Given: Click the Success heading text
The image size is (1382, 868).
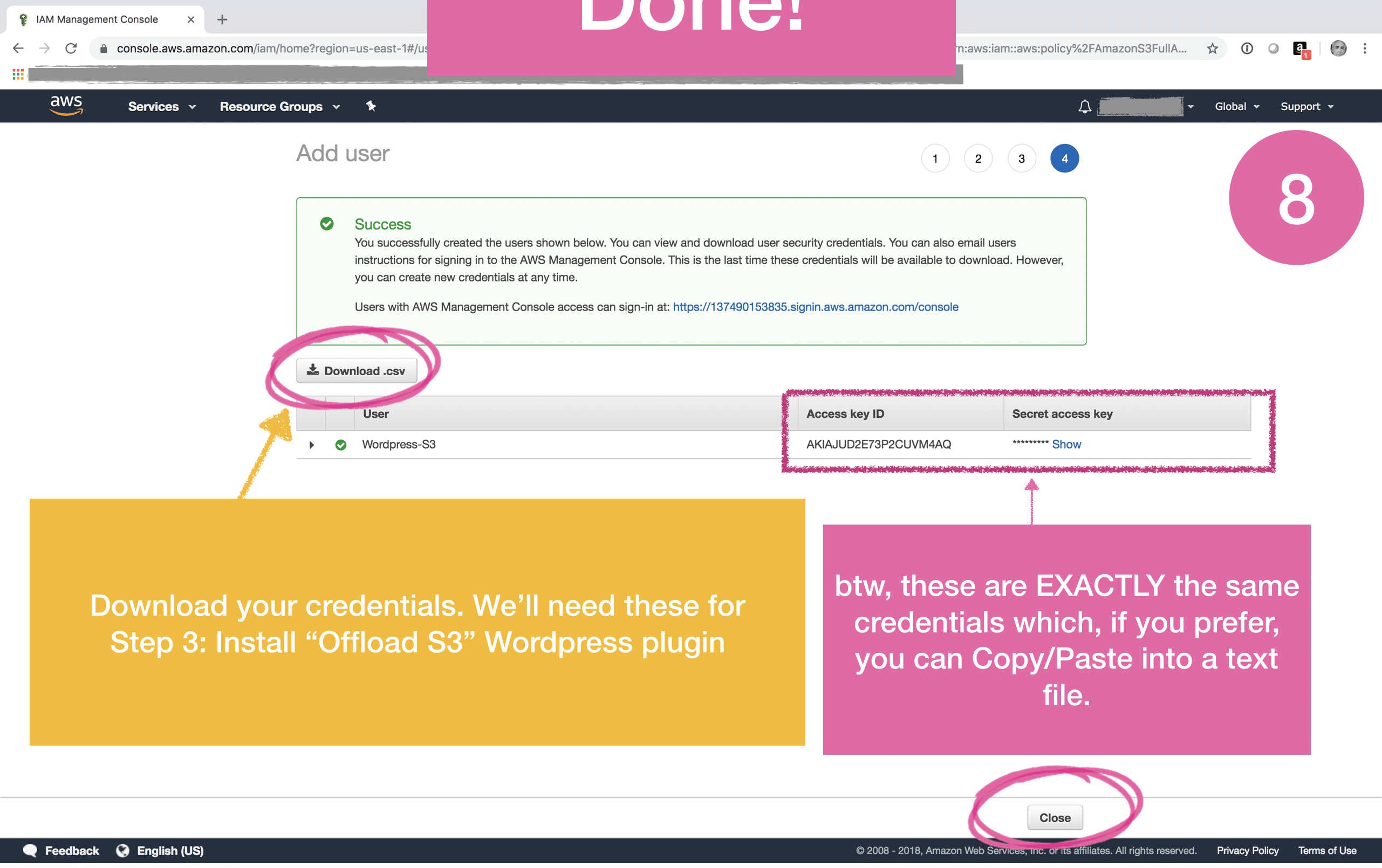Looking at the screenshot, I should click(382, 224).
